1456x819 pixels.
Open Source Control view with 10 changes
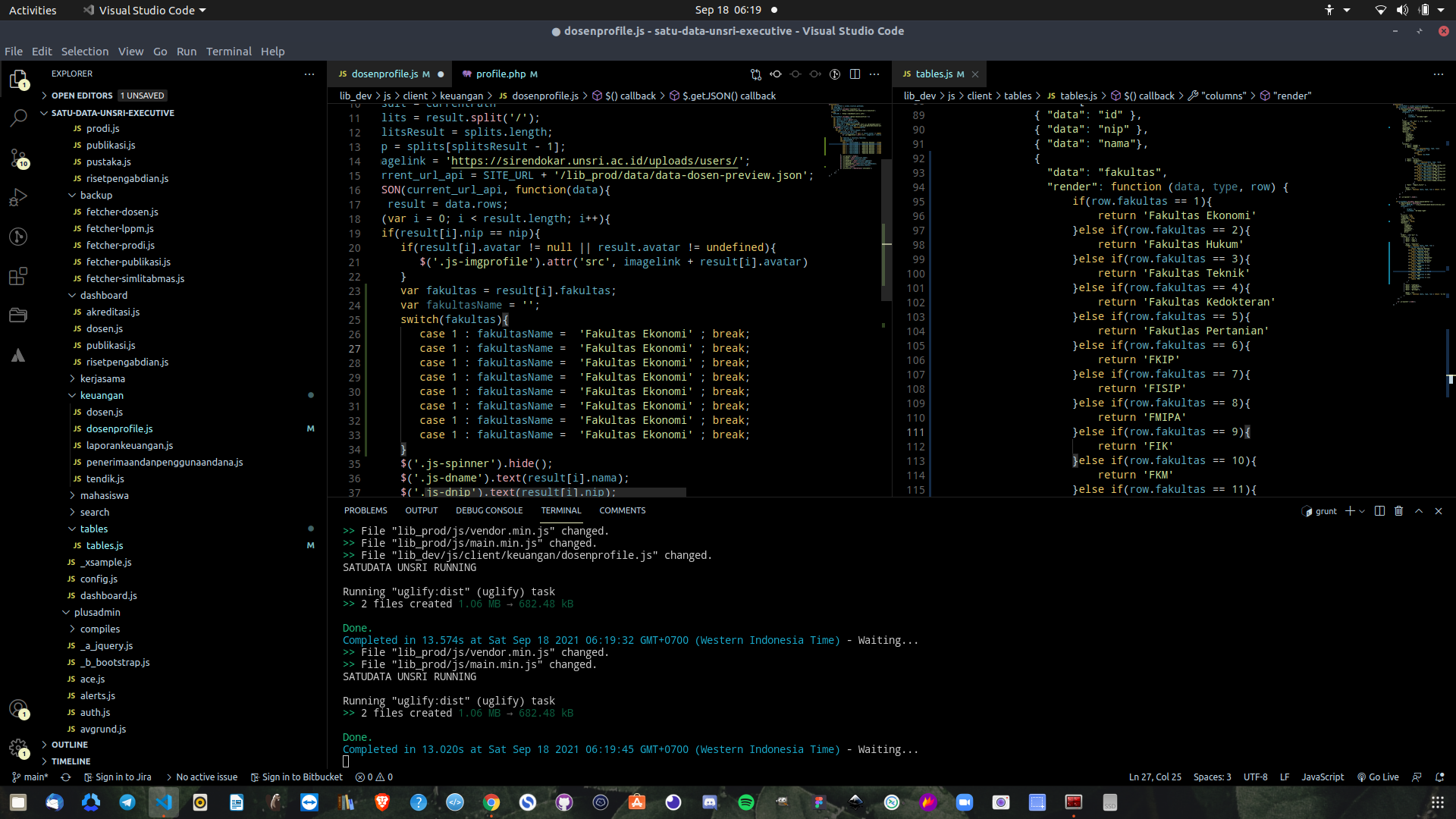tap(18, 158)
